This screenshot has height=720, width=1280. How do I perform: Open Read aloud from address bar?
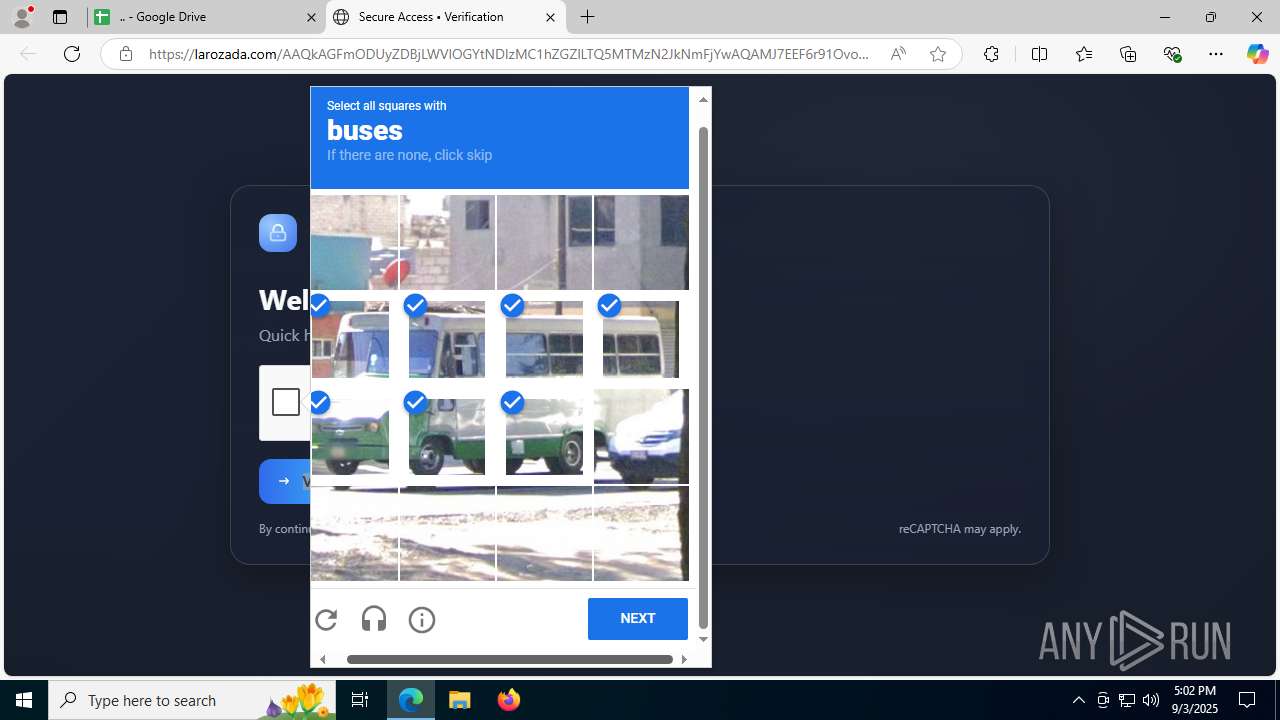[898, 54]
